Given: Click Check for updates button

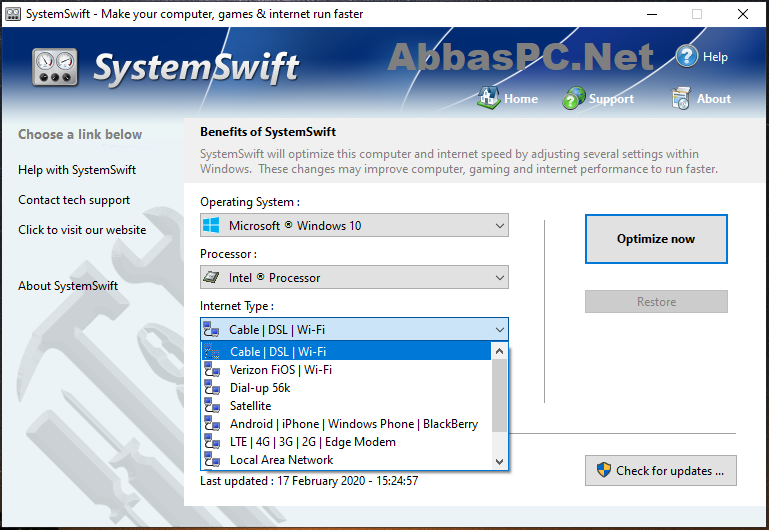Looking at the screenshot, I should pyautogui.click(x=661, y=470).
